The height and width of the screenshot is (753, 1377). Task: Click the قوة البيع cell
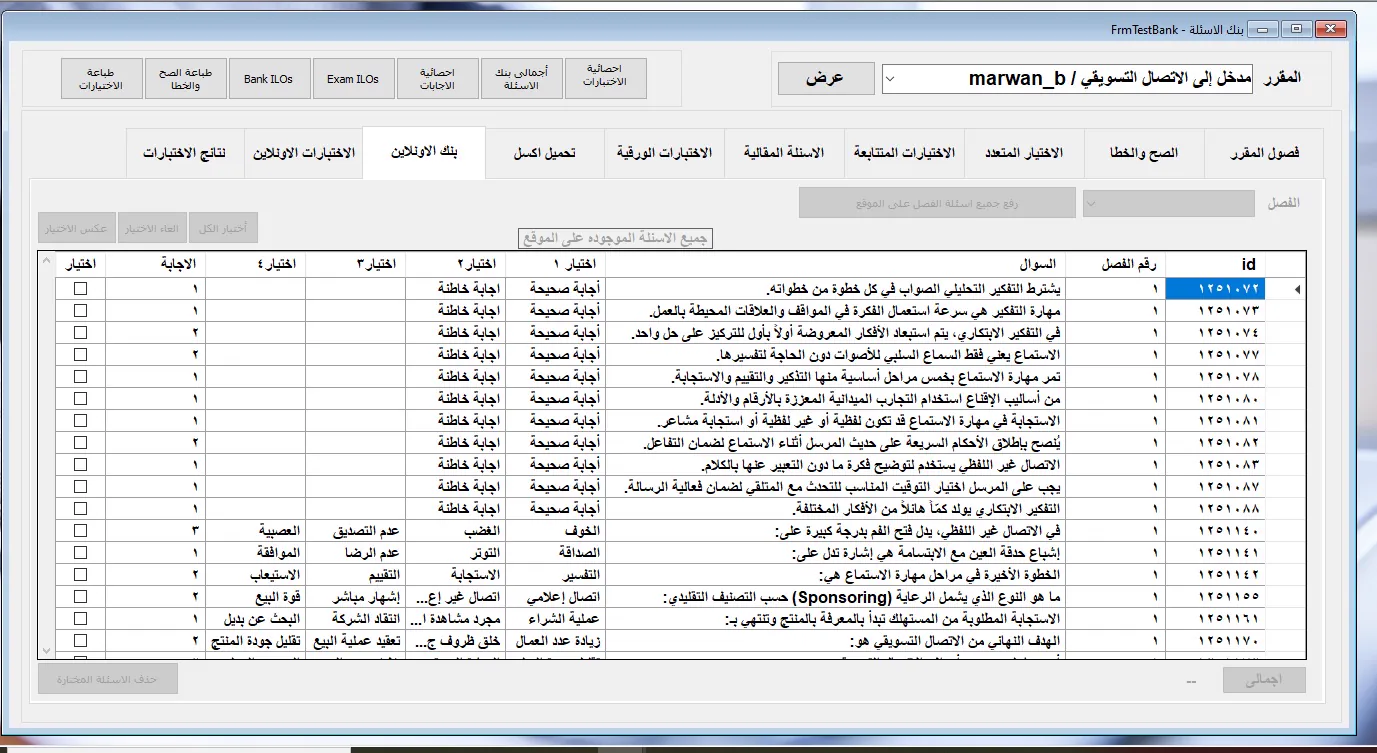(x=256, y=596)
